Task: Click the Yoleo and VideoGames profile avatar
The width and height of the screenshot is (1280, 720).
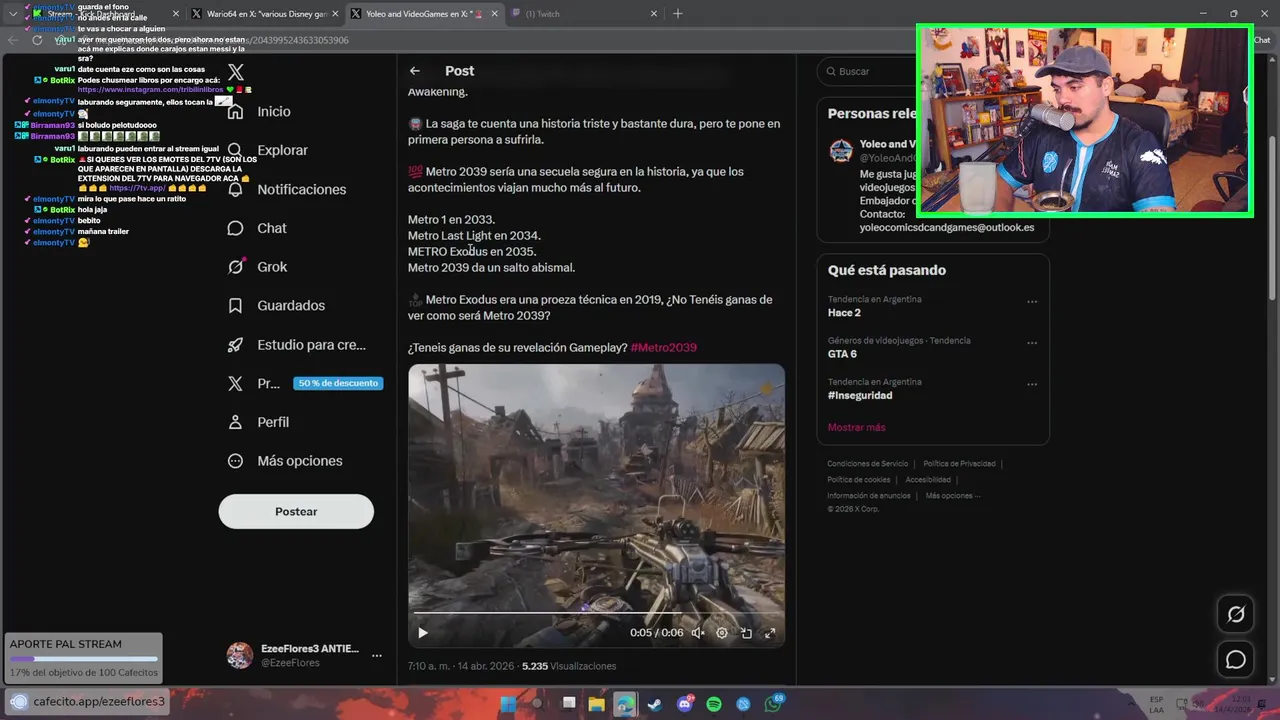Action: click(841, 151)
